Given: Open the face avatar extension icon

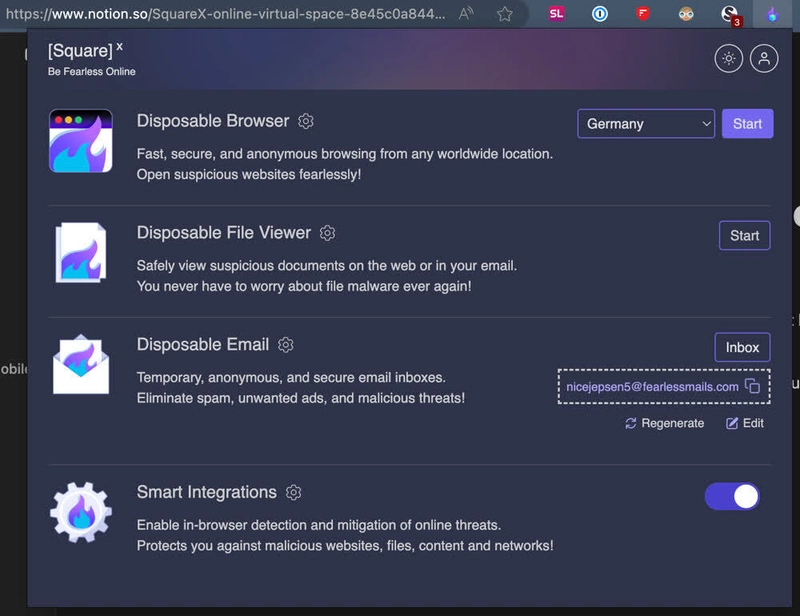Looking at the screenshot, I should pyautogui.click(x=686, y=14).
